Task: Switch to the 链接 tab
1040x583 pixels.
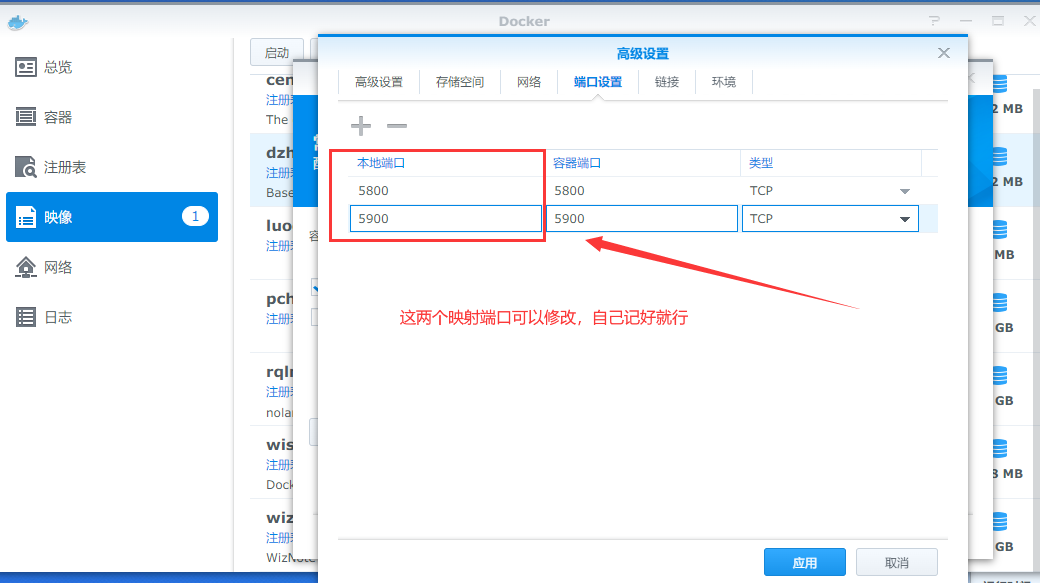Action: (x=667, y=82)
